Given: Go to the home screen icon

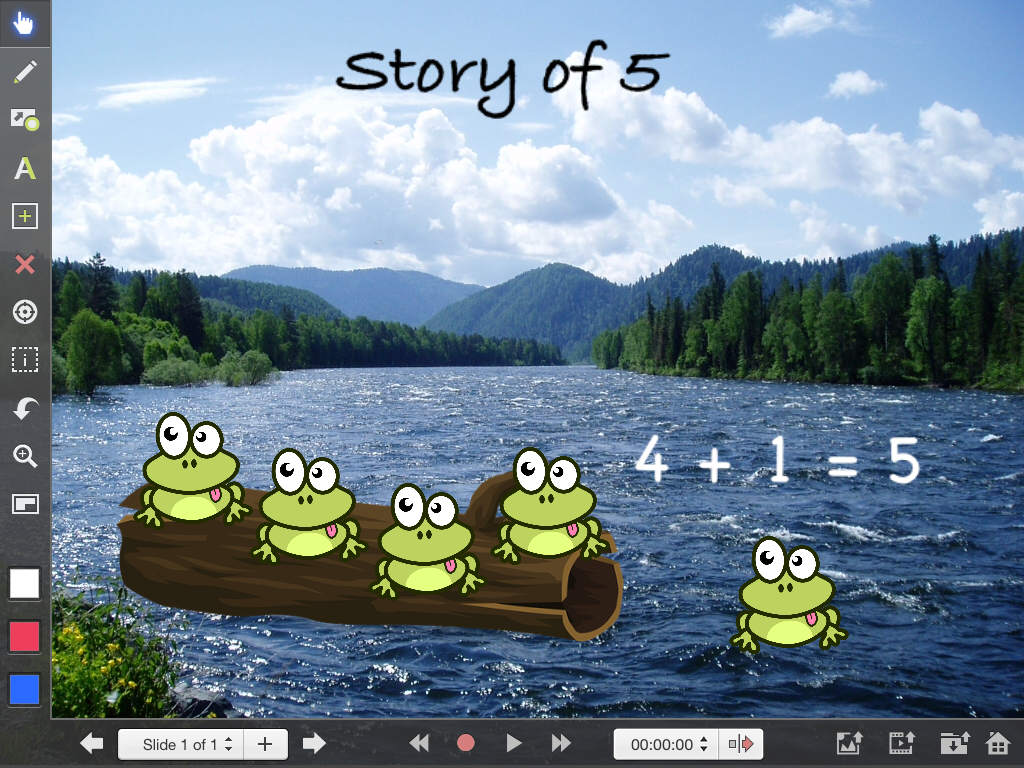Looking at the screenshot, I should (x=997, y=743).
